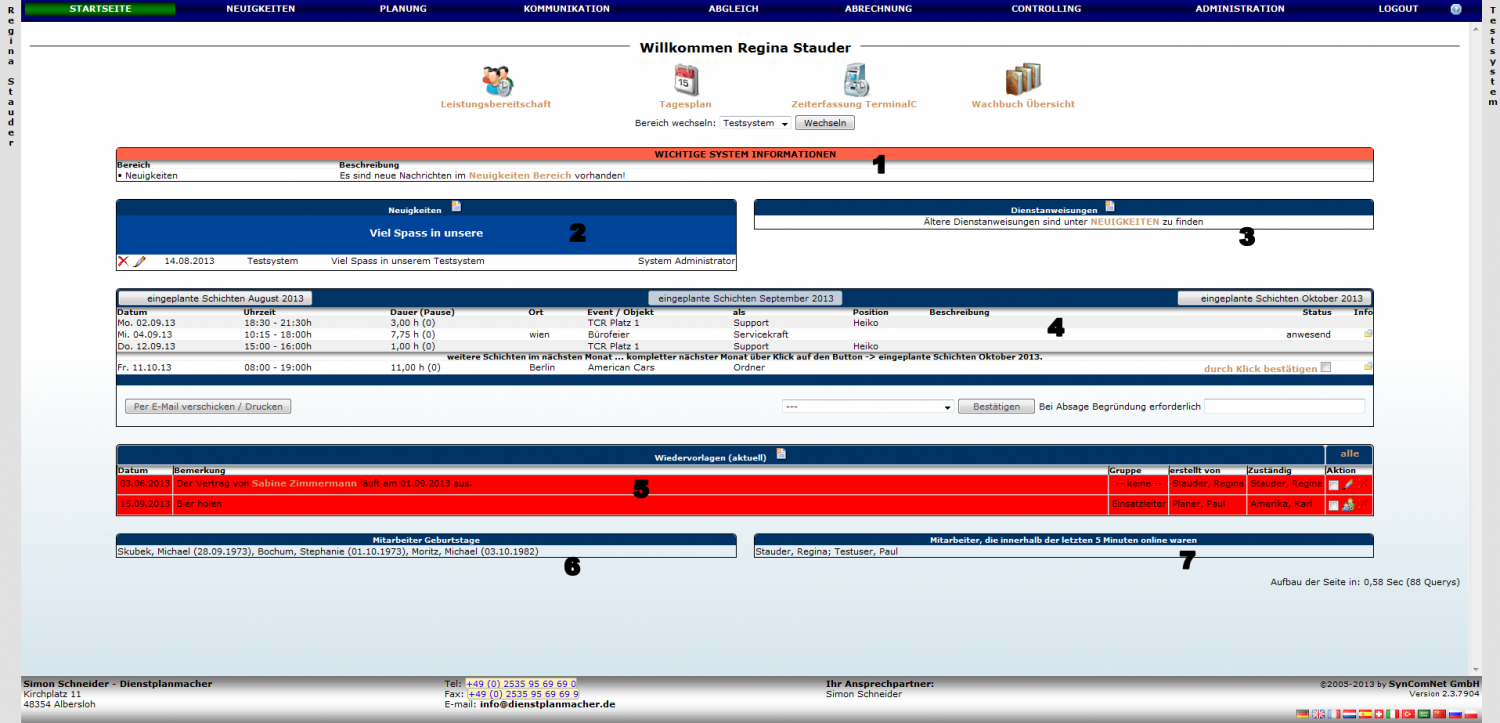The height and width of the screenshot is (723, 1500).
Task: Open the ABRECHNUNG menu
Action: click(878, 9)
